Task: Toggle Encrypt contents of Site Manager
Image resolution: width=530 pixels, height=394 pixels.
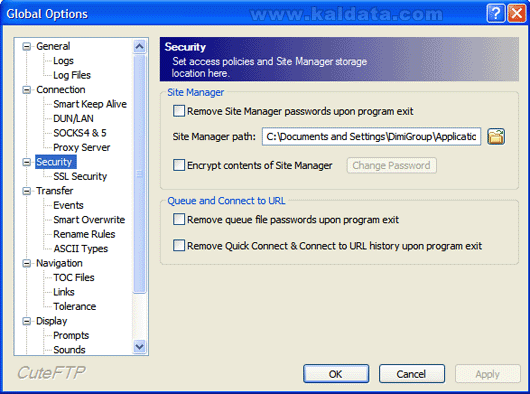Action: pyautogui.click(x=179, y=165)
